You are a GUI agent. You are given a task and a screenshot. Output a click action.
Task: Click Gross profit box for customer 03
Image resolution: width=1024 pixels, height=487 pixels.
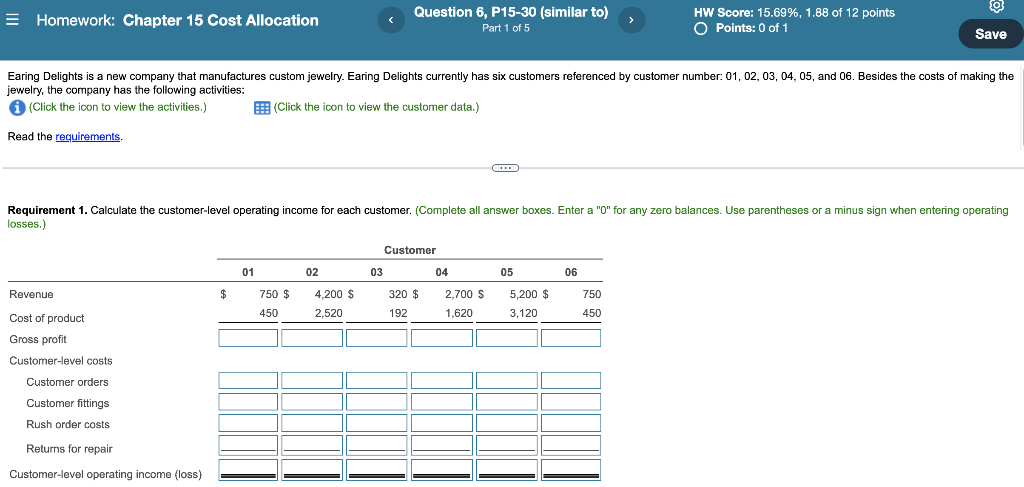pos(377,338)
